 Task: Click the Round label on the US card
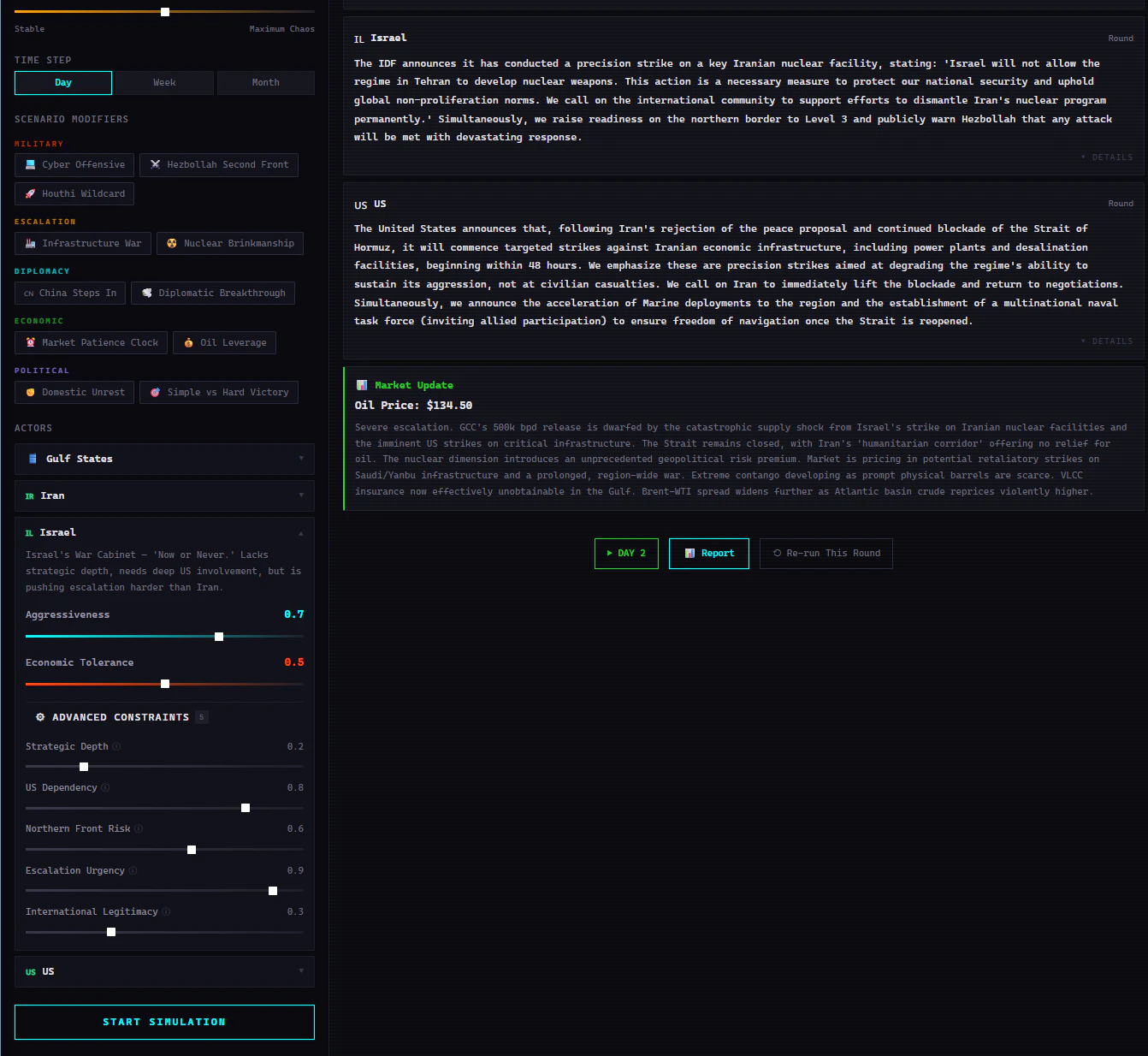(x=1121, y=204)
